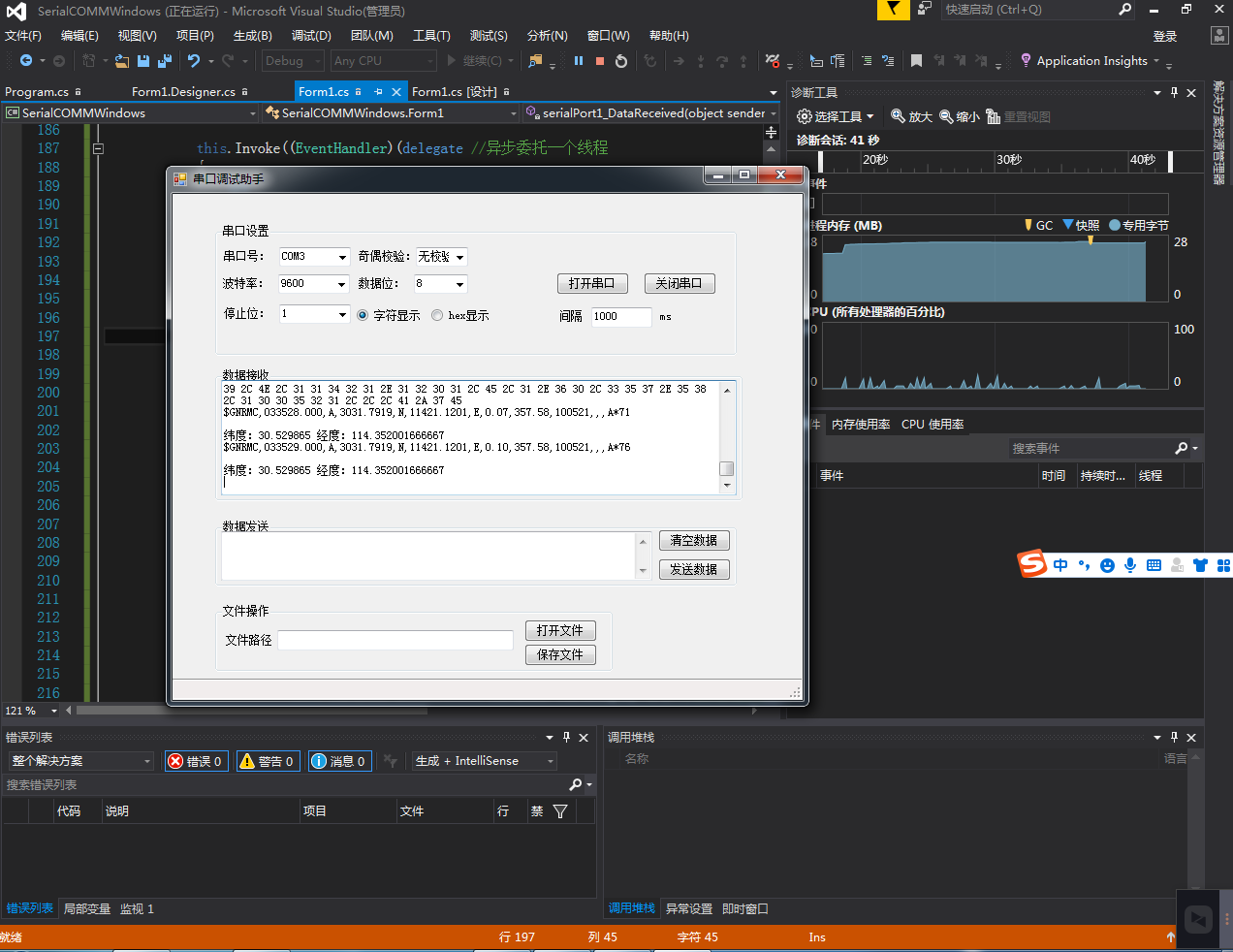
Task: Pin the Form1.cs tab
Action: (378, 91)
